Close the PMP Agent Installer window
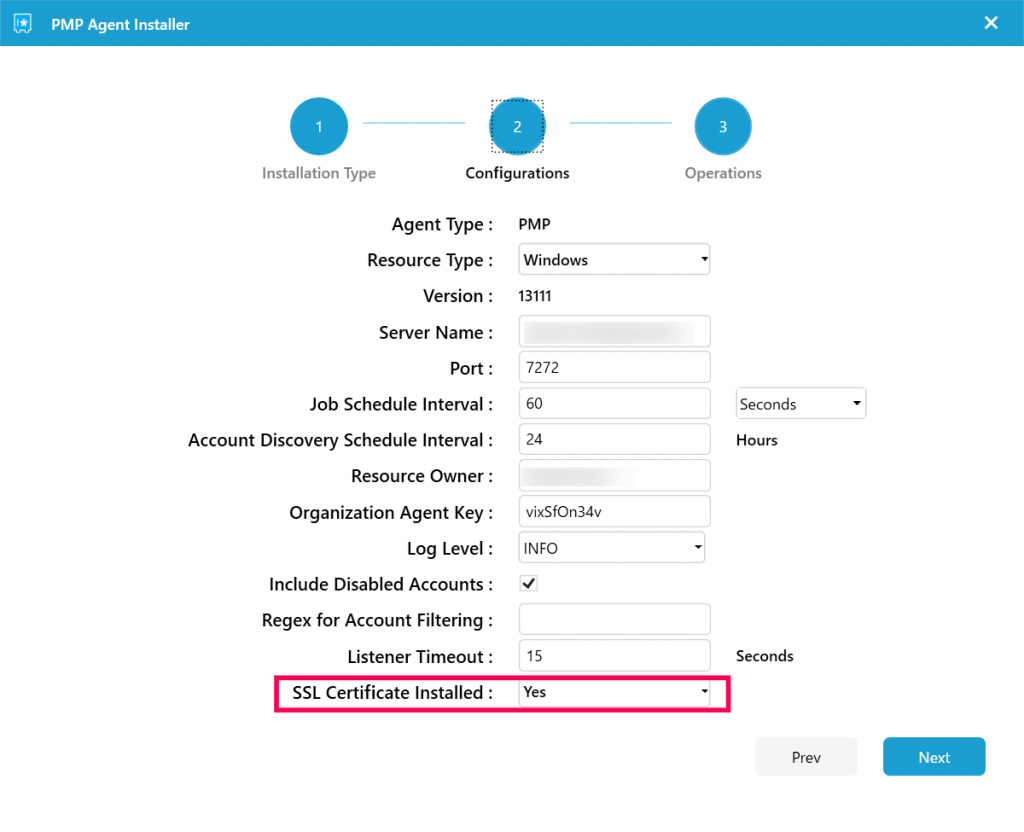Screen dimensions: 1024x832 pyautogui.click(x=991, y=23)
